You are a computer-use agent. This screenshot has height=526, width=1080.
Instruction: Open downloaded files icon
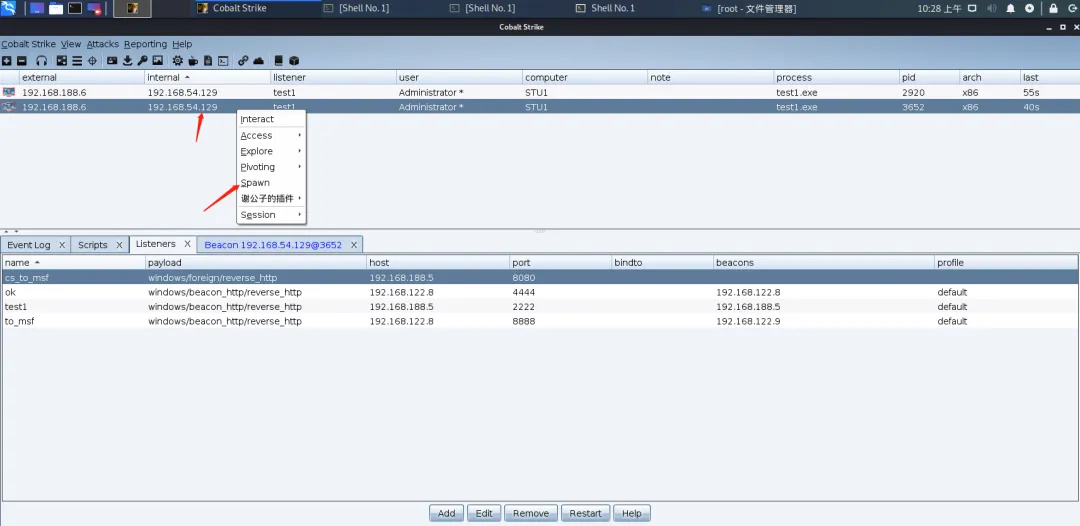(127, 61)
